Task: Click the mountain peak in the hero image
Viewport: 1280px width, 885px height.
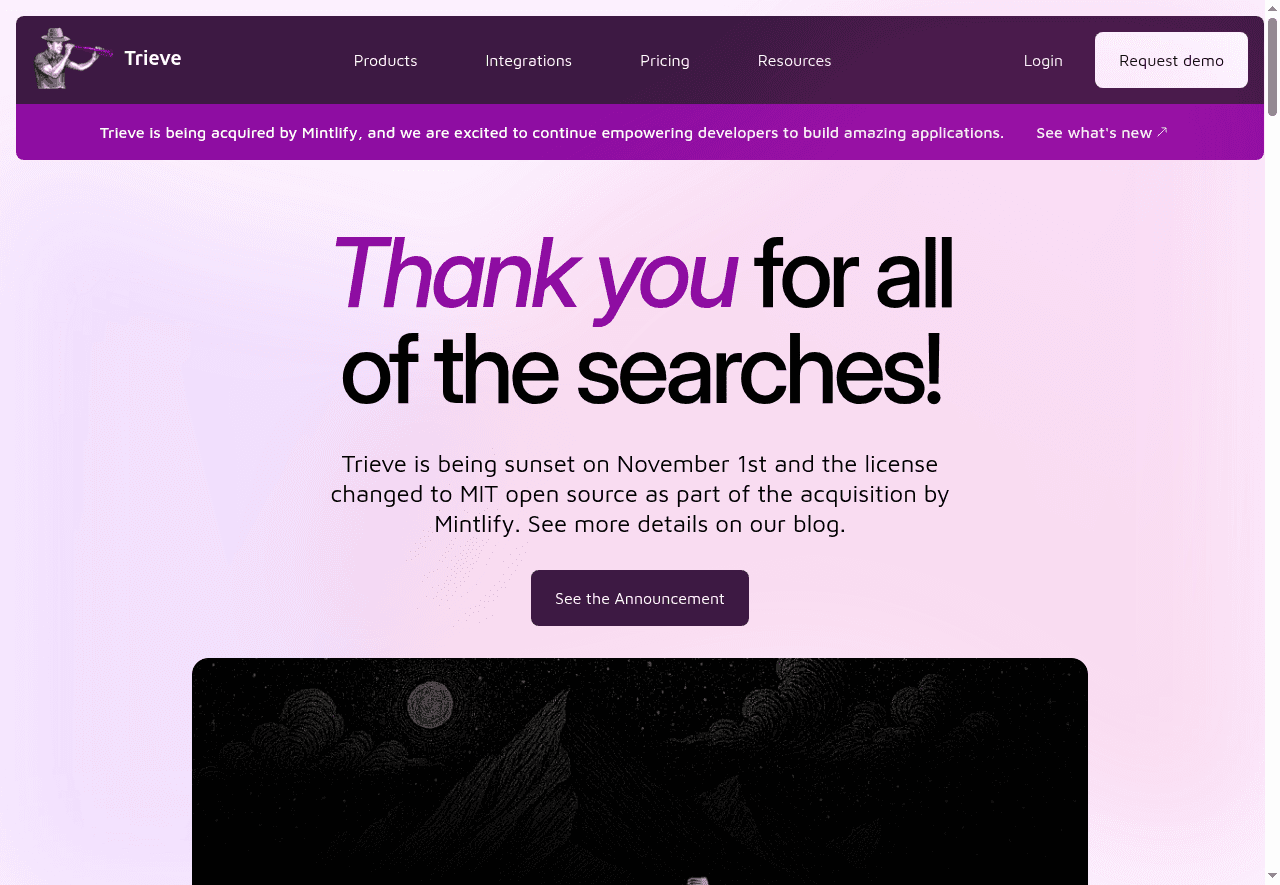Action: tap(553, 700)
